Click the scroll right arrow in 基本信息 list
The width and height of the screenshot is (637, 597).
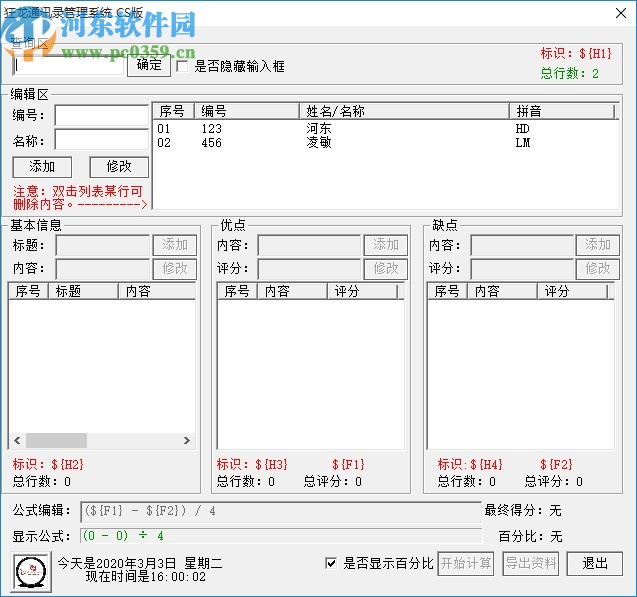tap(187, 440)
